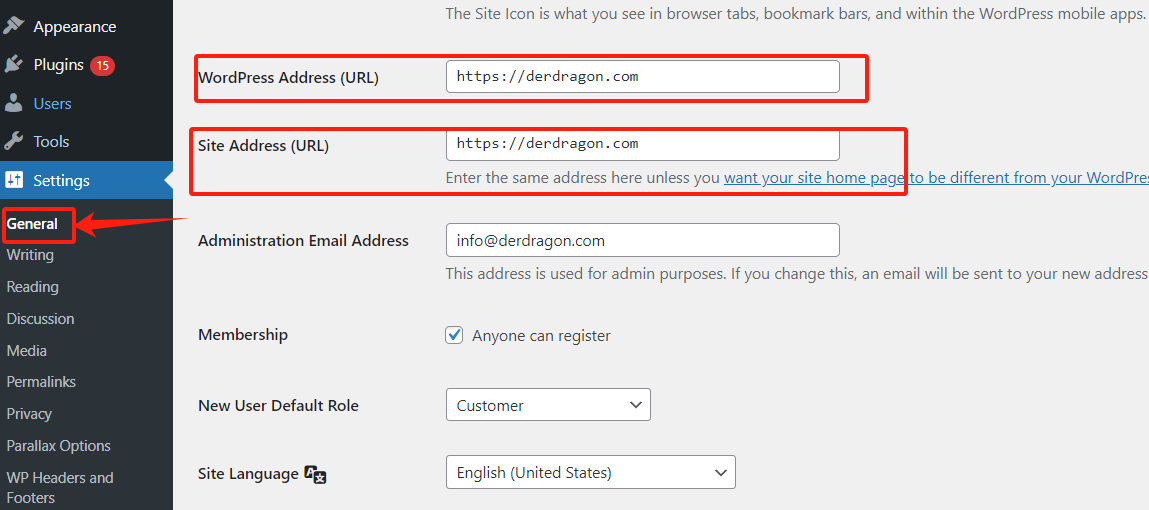Click the New User Default Role label

click(278, 405)
